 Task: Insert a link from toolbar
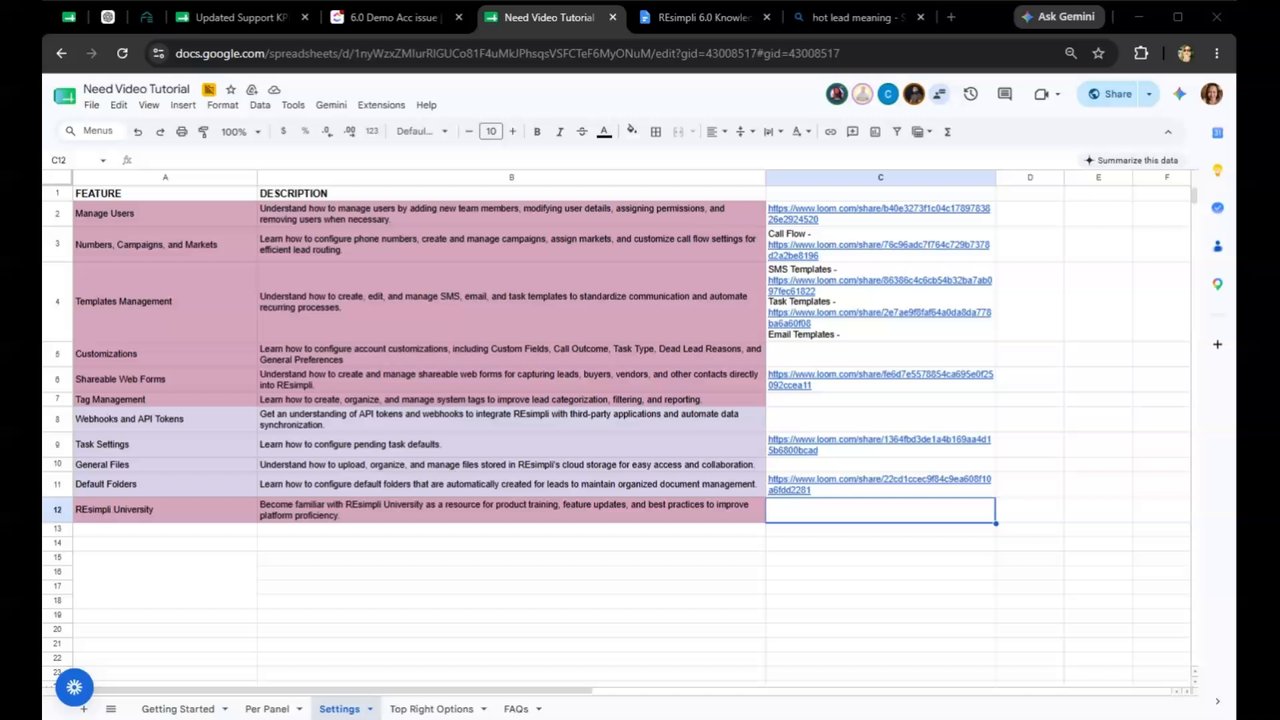click(830, 132)
